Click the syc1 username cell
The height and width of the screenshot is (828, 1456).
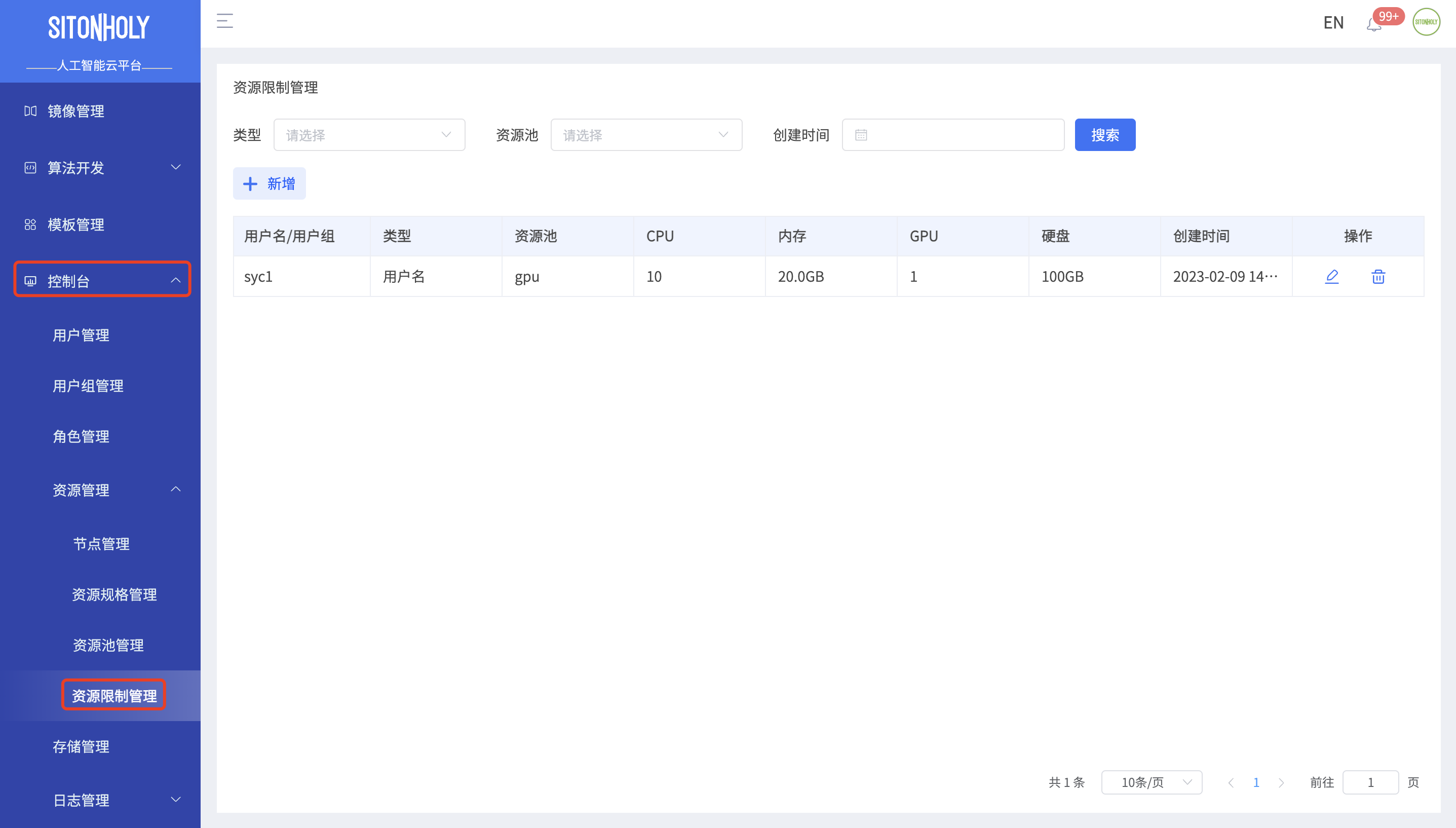[x=302, y=276]
